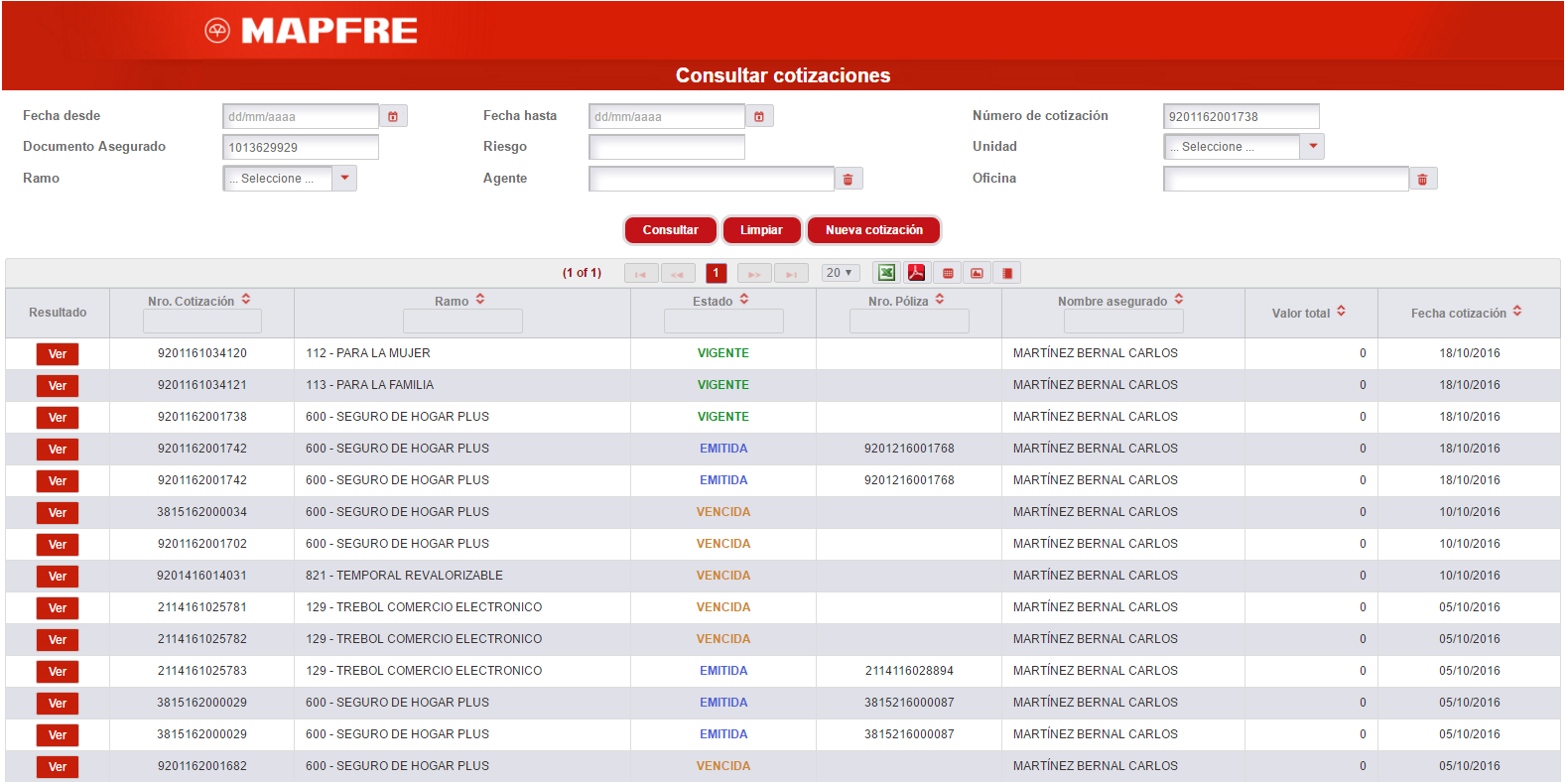Click the image-icon export button
1568x782 pixels.
tap(978, 273)
